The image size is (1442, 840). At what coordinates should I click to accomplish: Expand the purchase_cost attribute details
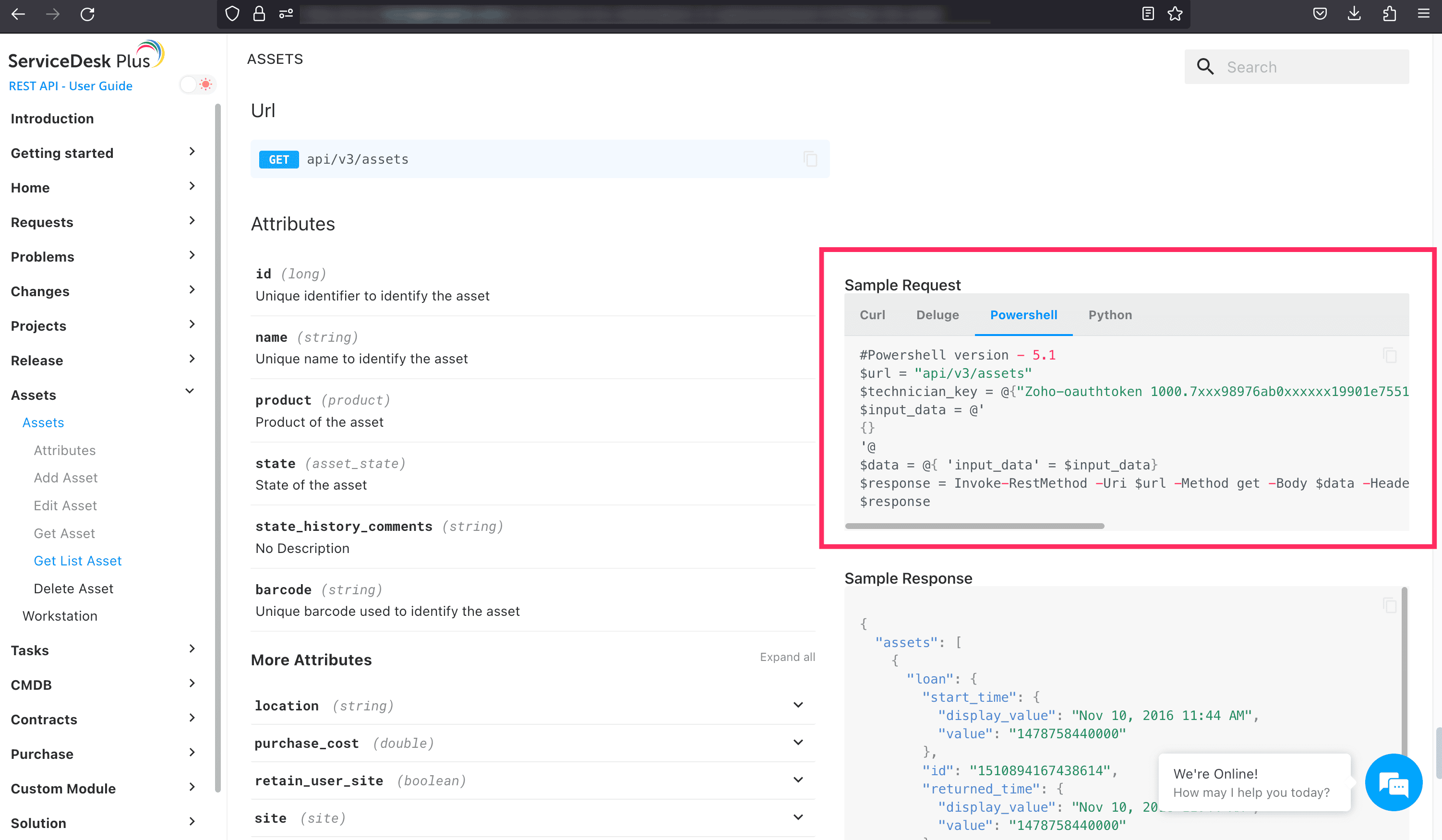pos(798,743)
